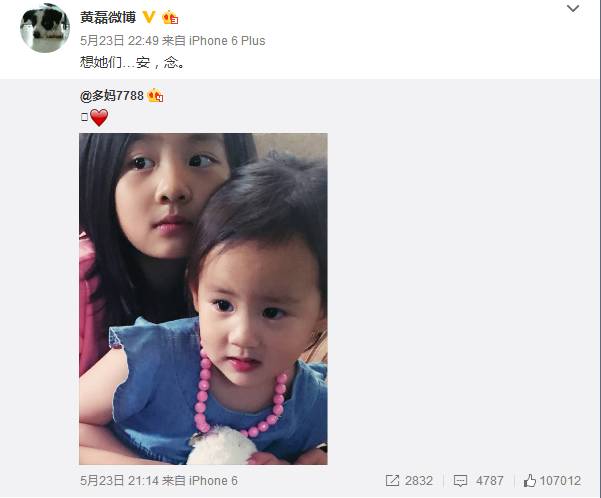This screenshot has height=498, width=601.
Task: Open the iPhone 6 source link
Action: pos(213,481)
